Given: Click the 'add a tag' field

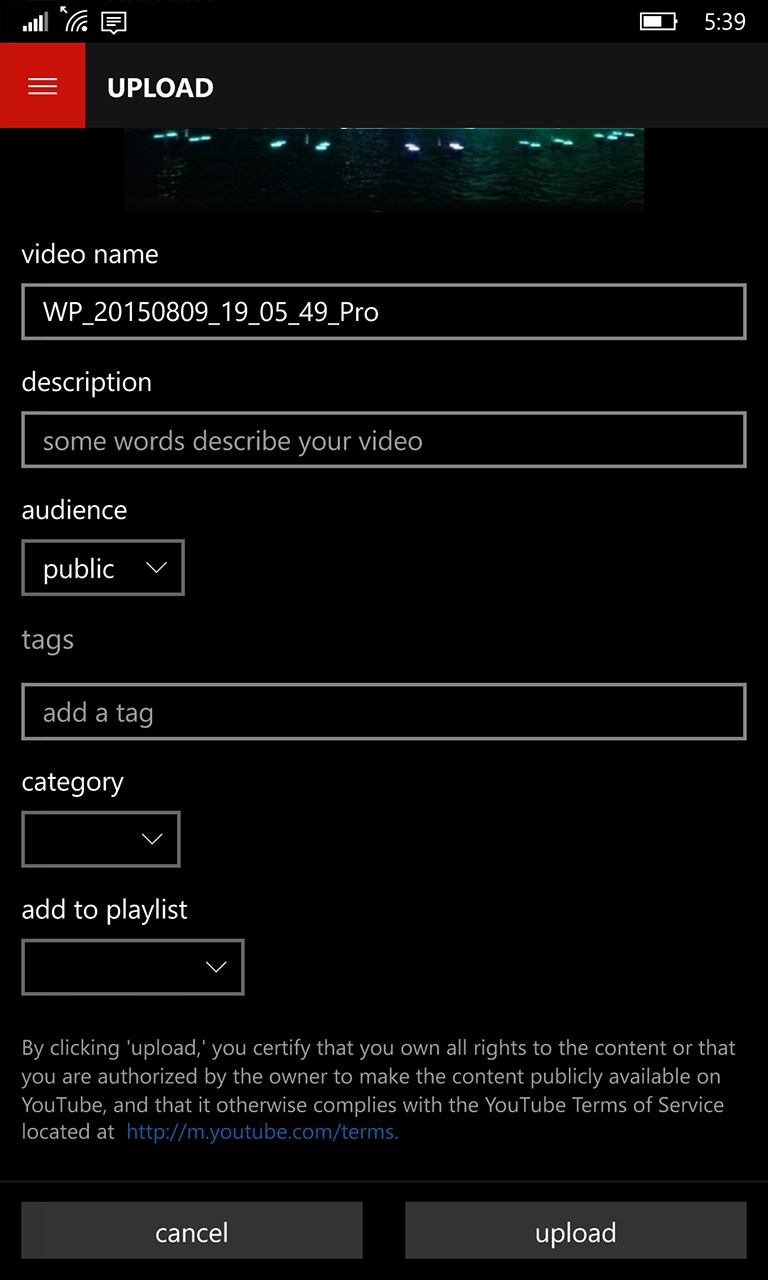Looking at the screenshot, I should click(384, 712).
